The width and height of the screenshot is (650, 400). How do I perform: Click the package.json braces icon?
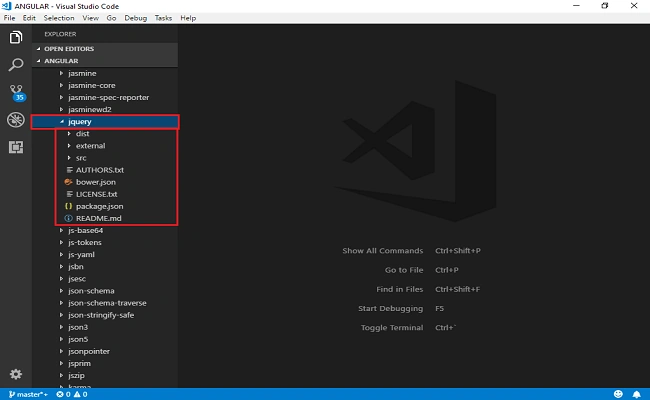click(x=68, y=206)
